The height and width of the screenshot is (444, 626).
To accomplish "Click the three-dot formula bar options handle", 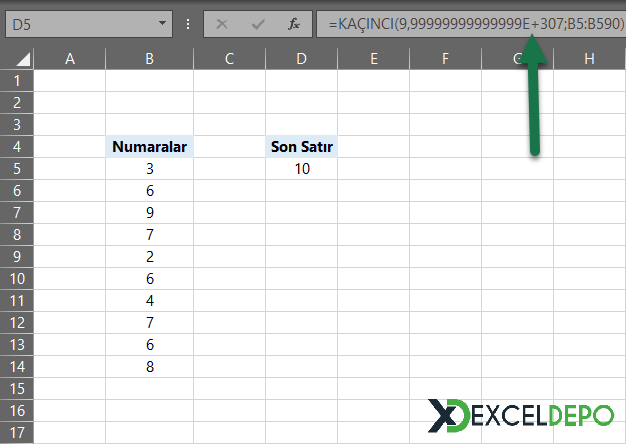I will click(x=188, y=24).
